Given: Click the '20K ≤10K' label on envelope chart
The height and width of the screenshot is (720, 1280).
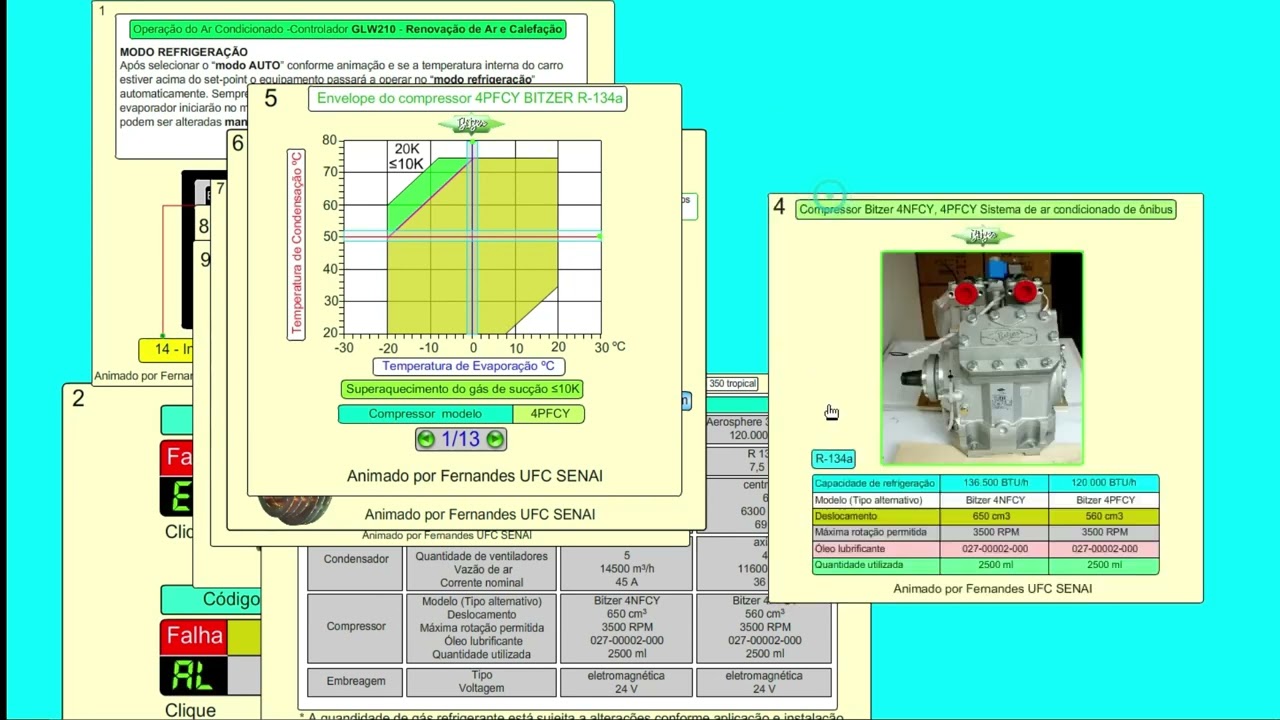Looking at the screenshot, I should [406, 157].
